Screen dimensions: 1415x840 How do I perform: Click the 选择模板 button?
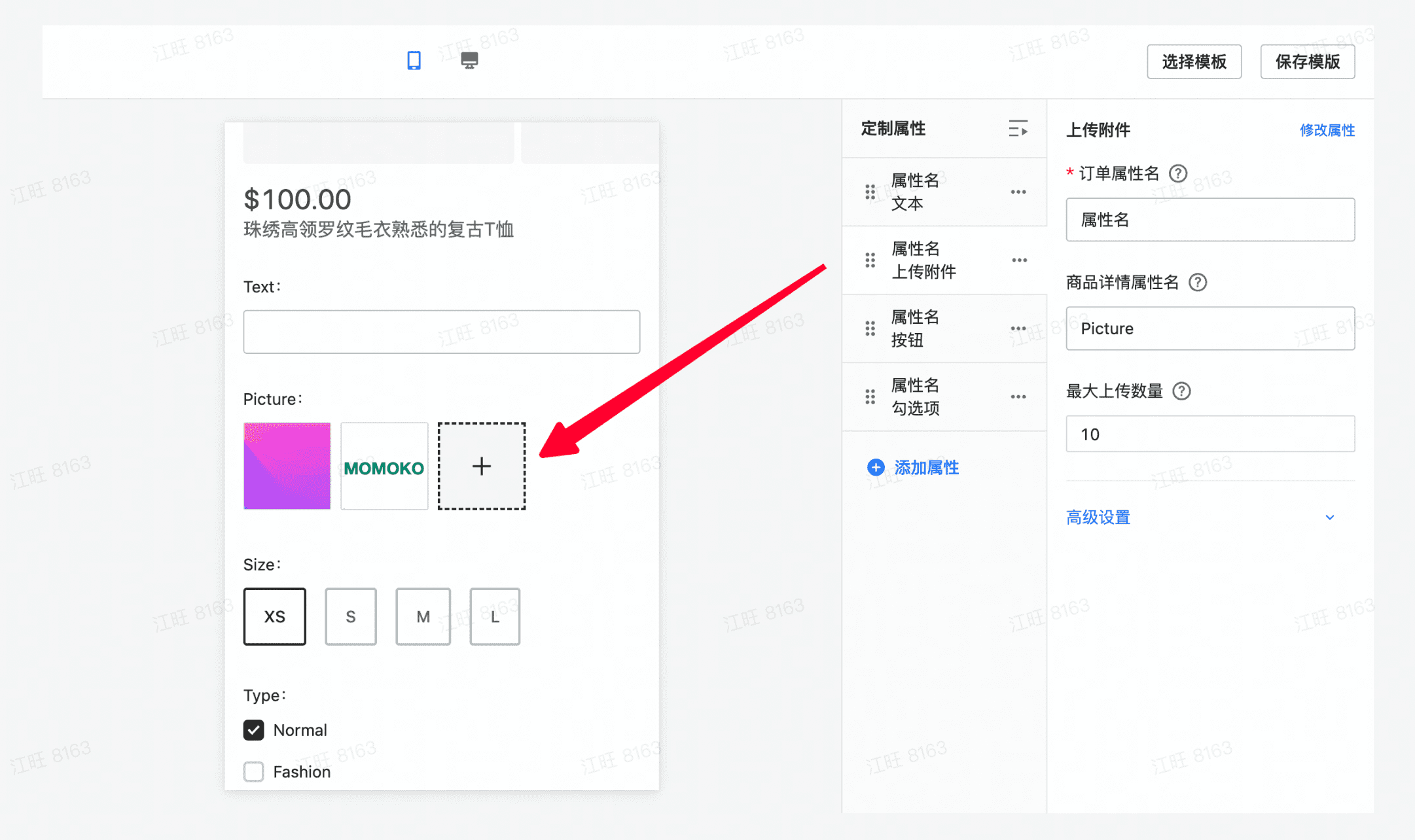pos(1194,61)
